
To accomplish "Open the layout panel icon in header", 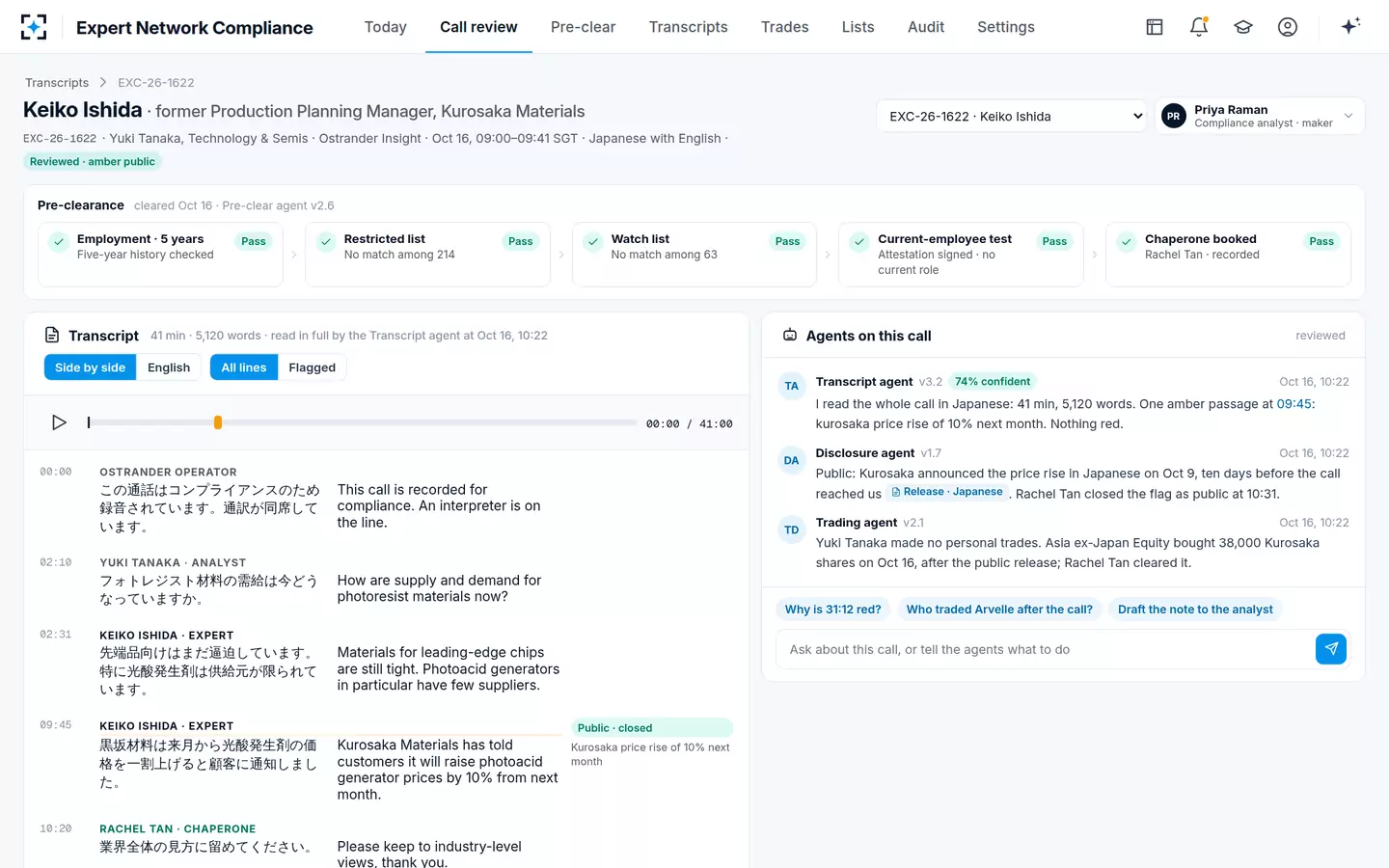I will point(1155,27).
